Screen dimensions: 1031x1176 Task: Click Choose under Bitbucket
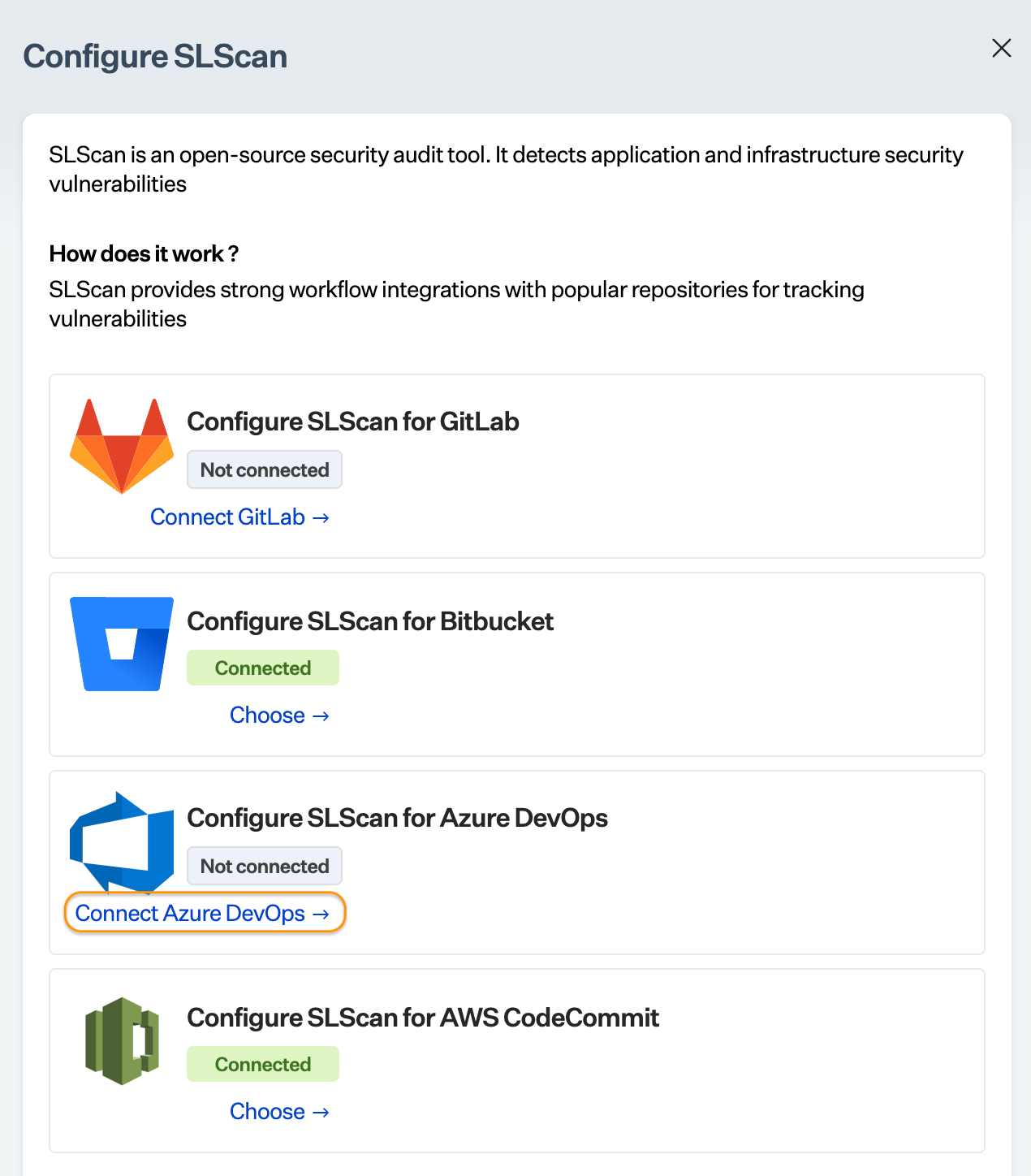point(279,716)
